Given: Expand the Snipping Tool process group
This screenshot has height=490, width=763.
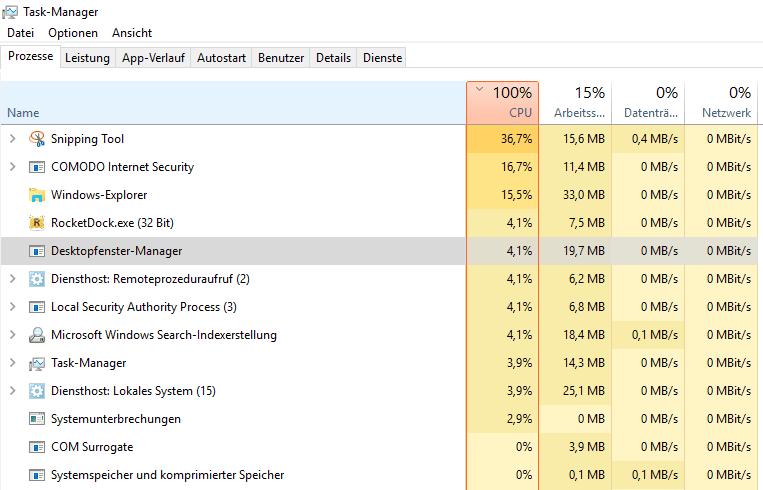Looking at the screenshot, I should point(13,139).
